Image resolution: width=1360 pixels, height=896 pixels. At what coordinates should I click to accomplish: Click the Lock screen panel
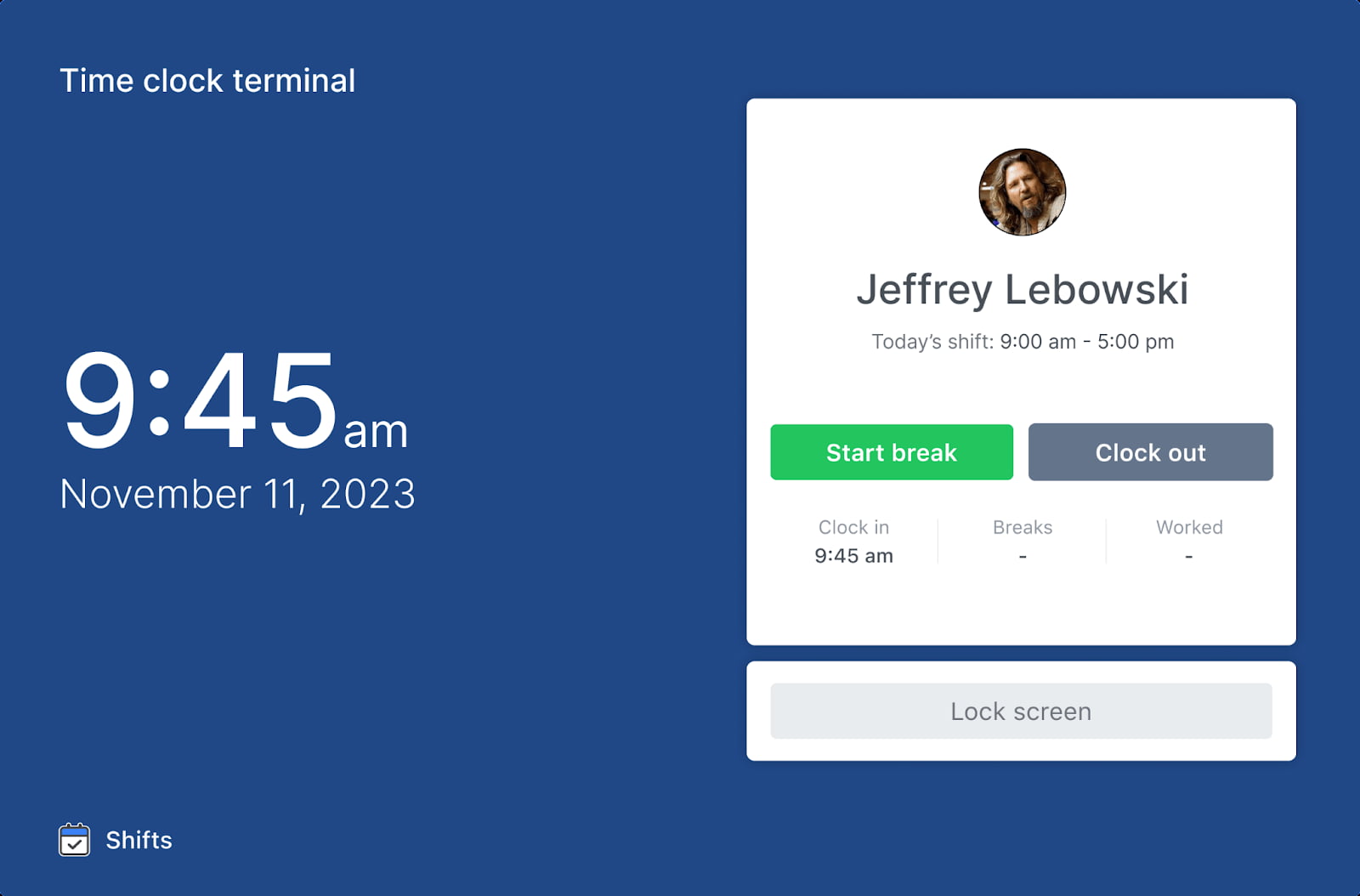coord(1020,711)
